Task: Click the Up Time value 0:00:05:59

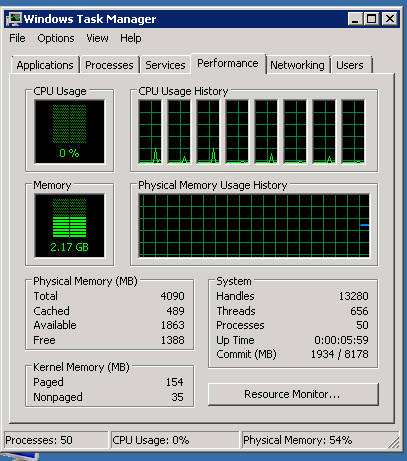Action: tap(341, 340)
